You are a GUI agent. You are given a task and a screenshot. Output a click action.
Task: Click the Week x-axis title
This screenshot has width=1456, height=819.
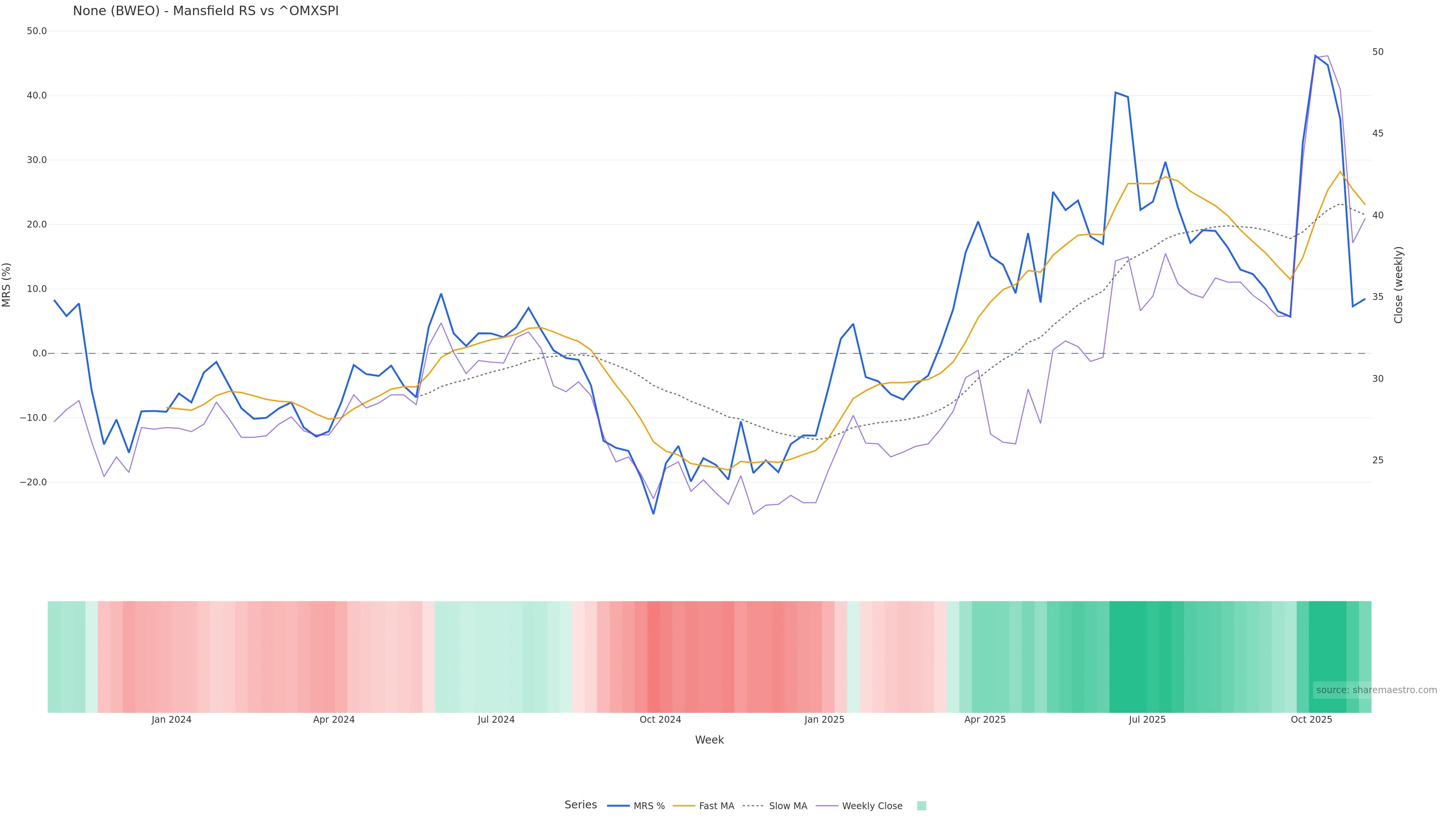click(709, 740)
